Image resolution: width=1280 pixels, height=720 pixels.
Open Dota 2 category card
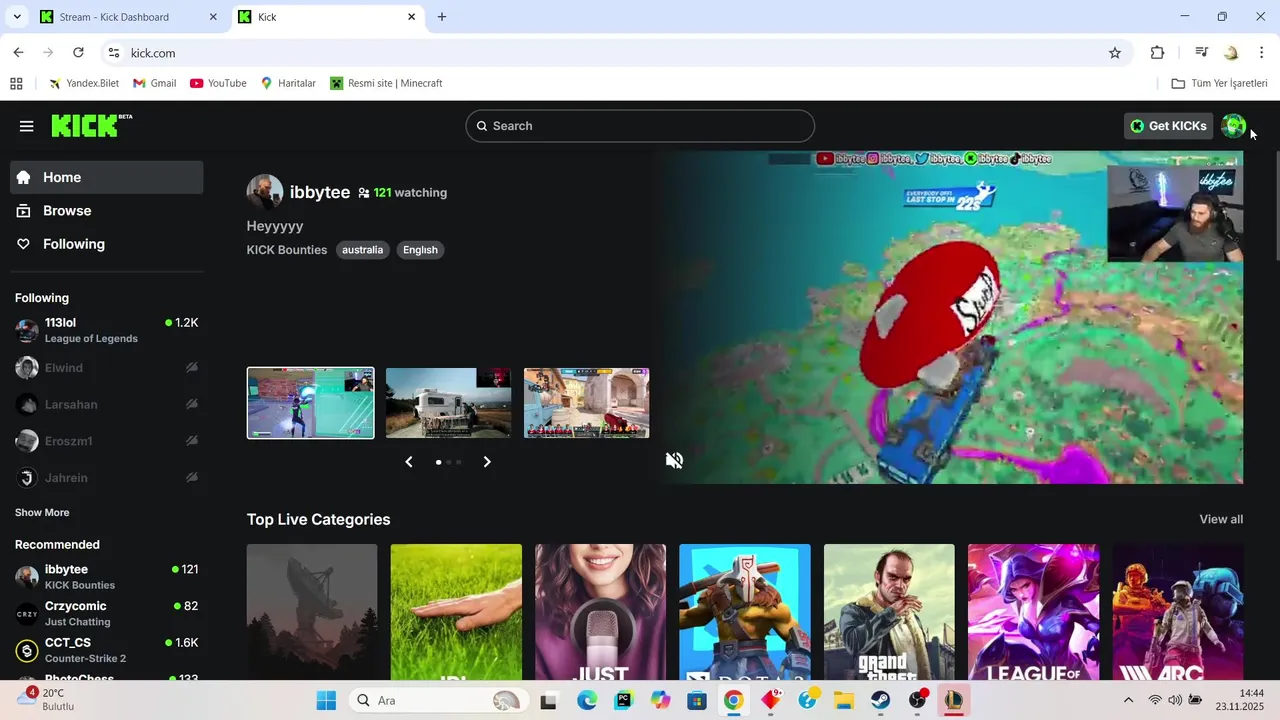point(745,612)
